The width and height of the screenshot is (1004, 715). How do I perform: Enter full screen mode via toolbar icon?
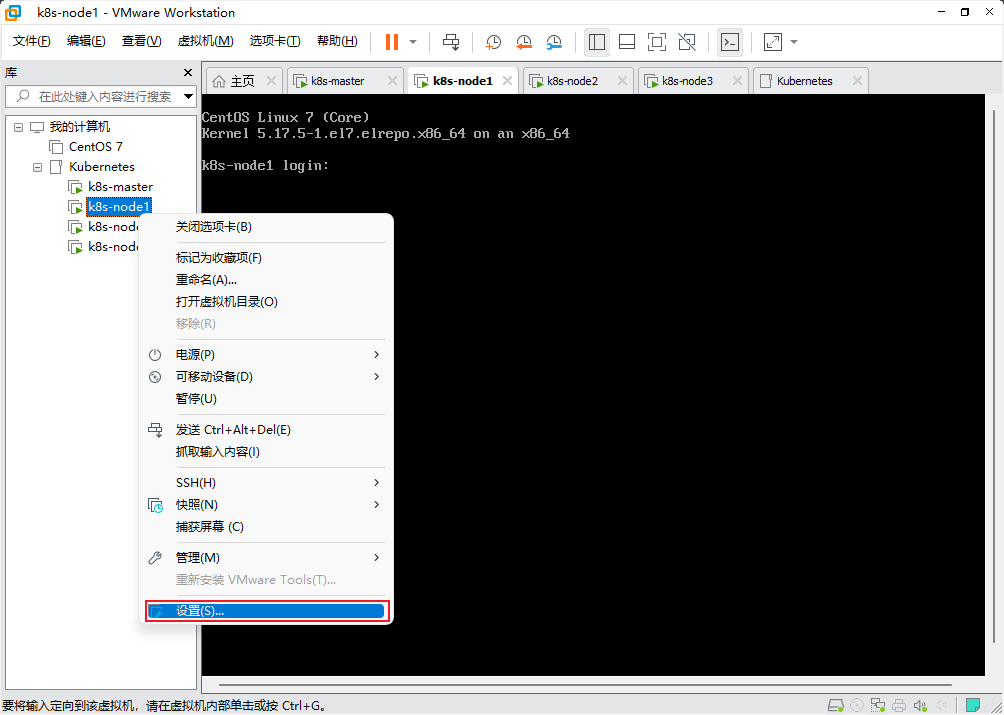pos(657,42)
